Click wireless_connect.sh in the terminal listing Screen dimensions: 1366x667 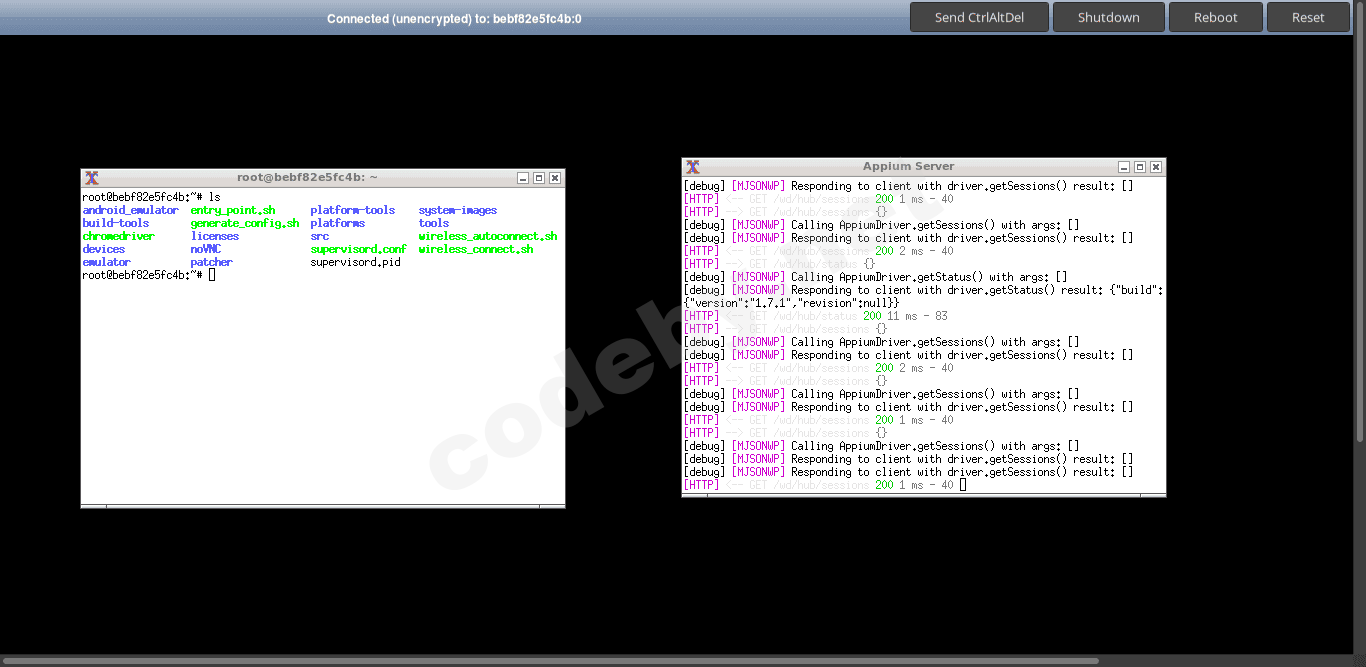coord(475,249)
